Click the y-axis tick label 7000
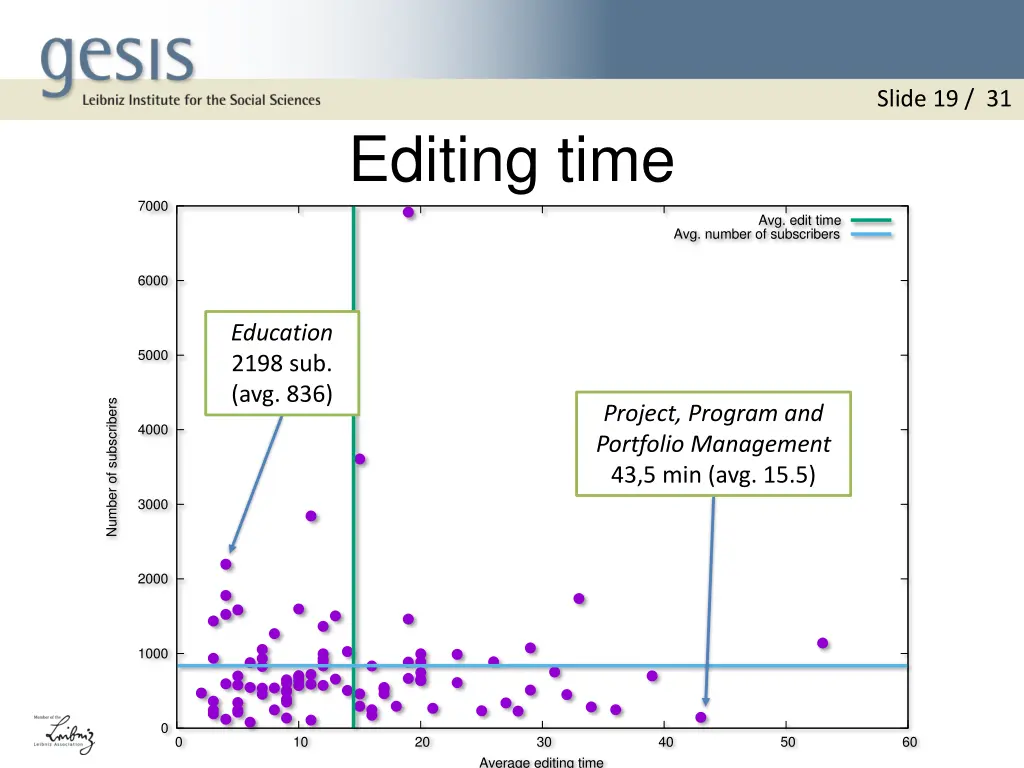This screenshot has height=768, width=1024. coord(153,206)
